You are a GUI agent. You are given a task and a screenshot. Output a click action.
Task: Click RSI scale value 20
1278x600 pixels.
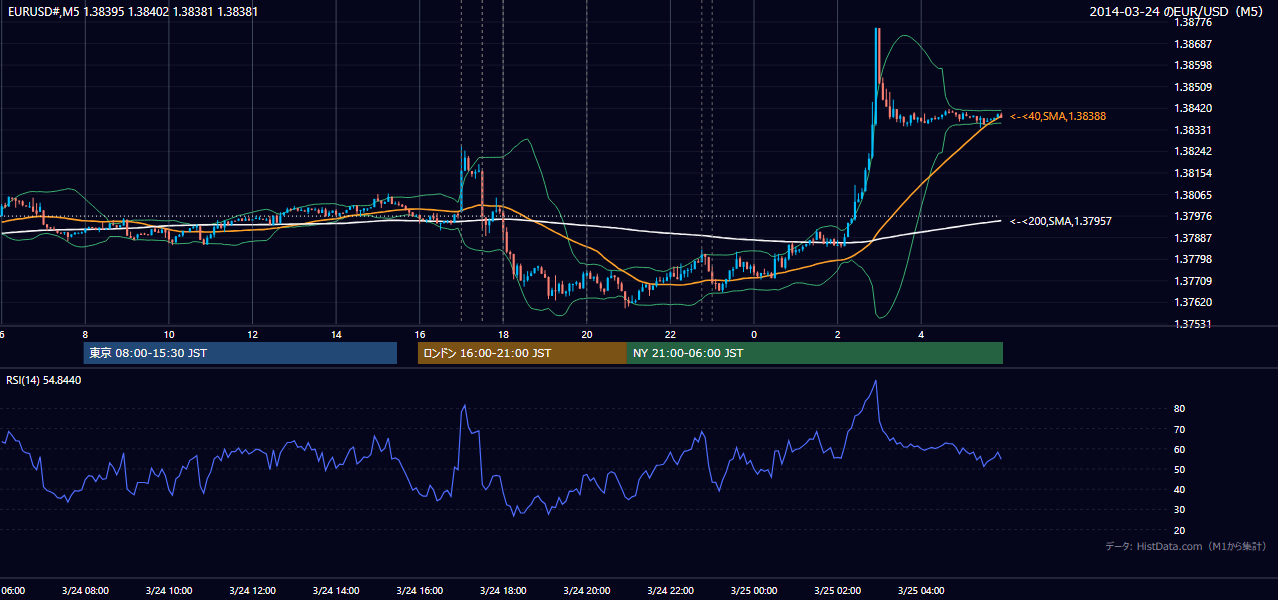point(1180,530)
